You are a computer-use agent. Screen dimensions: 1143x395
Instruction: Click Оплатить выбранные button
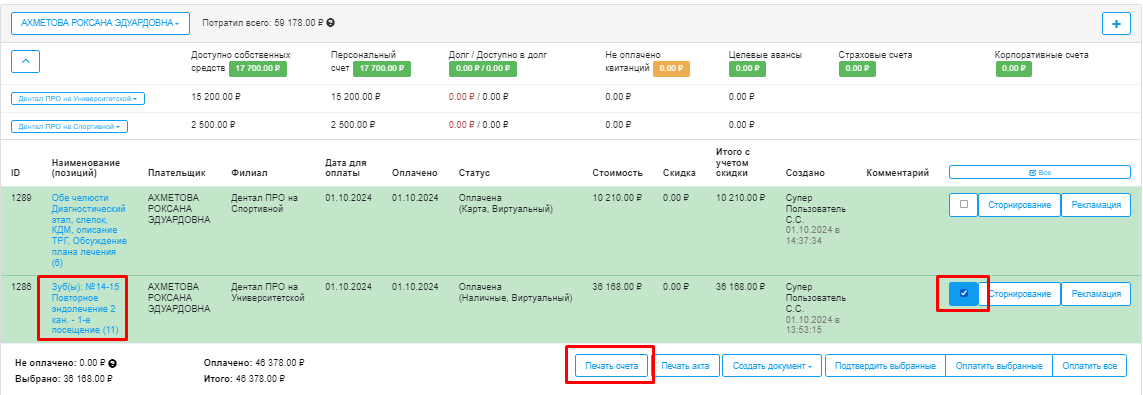click(x=999, y=366)
